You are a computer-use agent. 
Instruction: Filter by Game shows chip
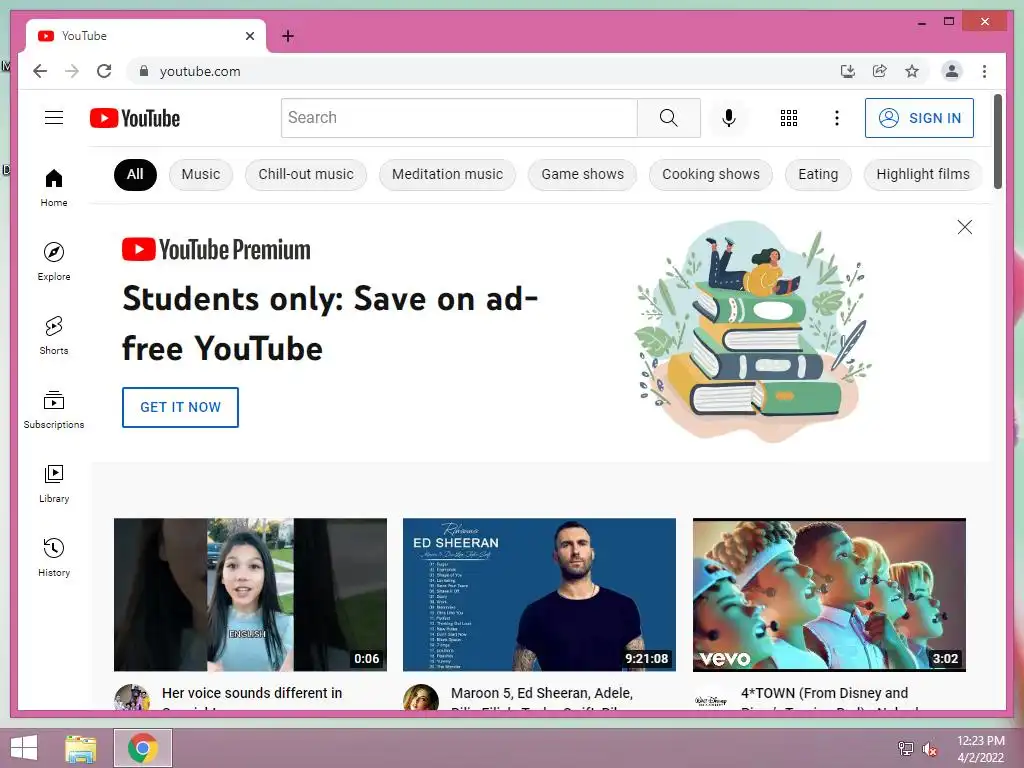583,174
